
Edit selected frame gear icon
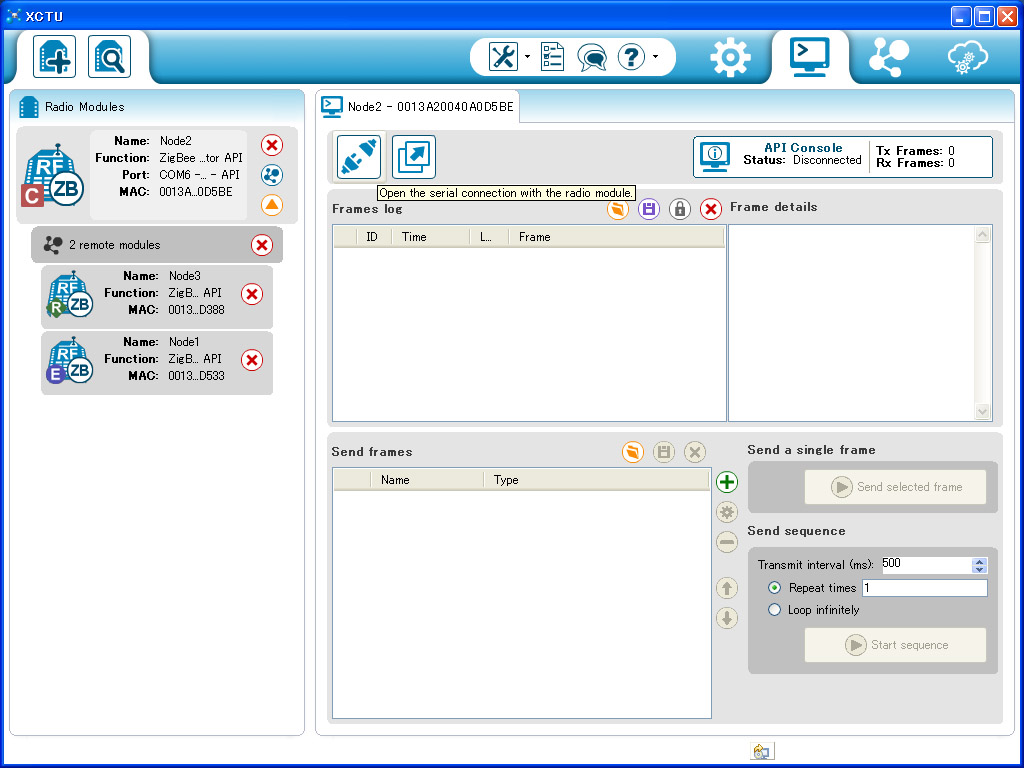[x=727, y=512]
